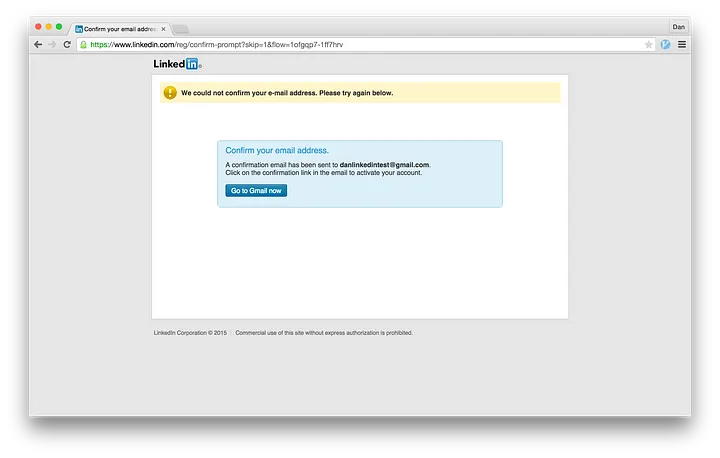Maximize the window with green button
The height and width of the screenshot is (458, 720).
[59, 27]
